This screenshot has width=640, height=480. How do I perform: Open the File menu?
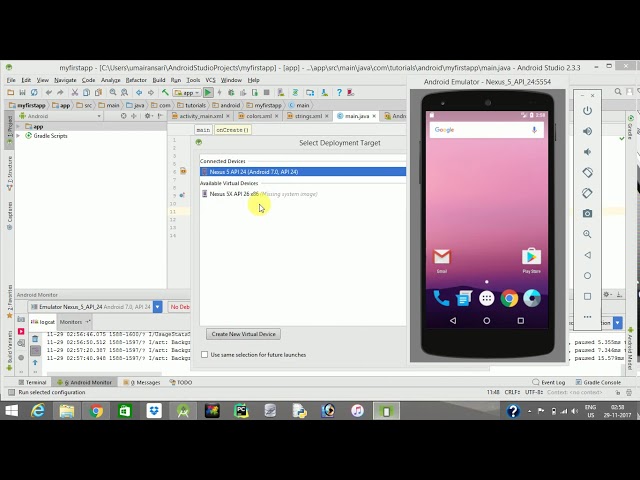tap(11, 80)
